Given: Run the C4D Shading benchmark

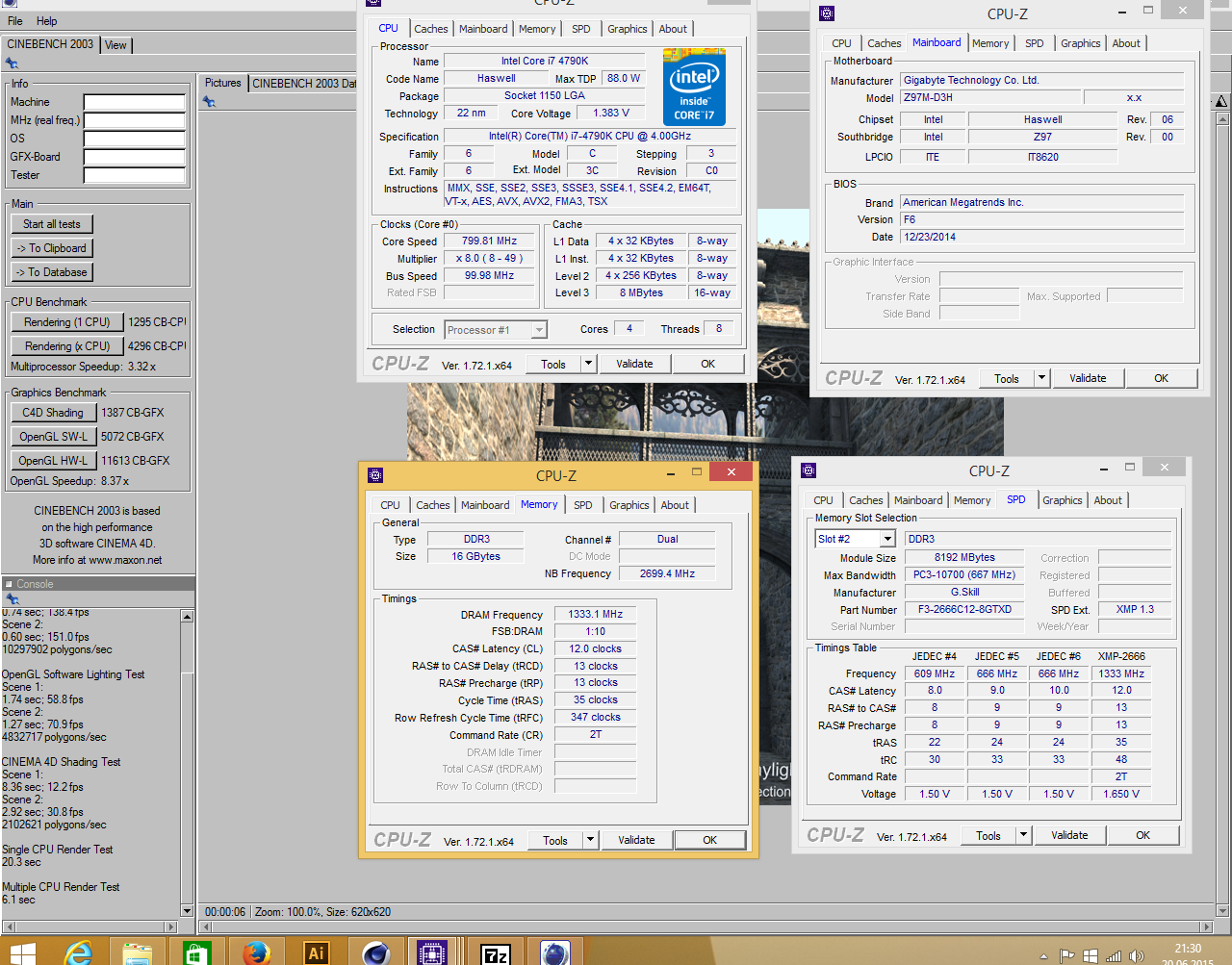Looking at the screenshot, I should pos(53,413).
